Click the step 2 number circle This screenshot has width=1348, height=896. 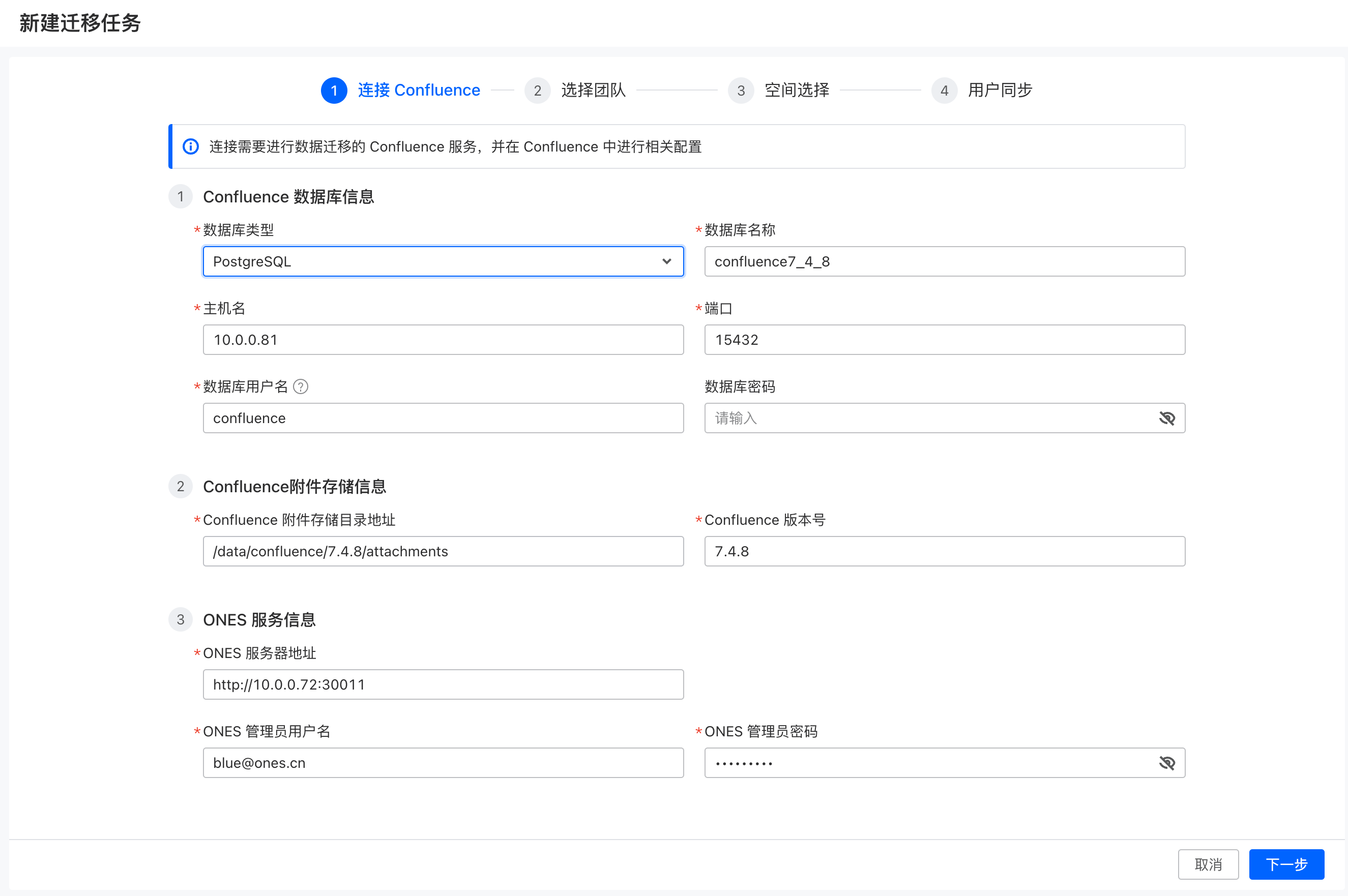click(x=537, y=91)
